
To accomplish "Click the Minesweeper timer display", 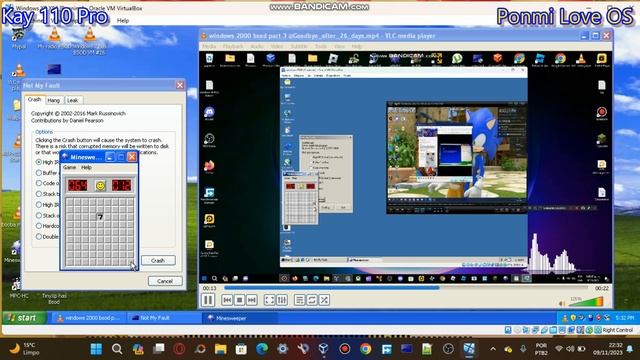I will click(x=122, y=186).
